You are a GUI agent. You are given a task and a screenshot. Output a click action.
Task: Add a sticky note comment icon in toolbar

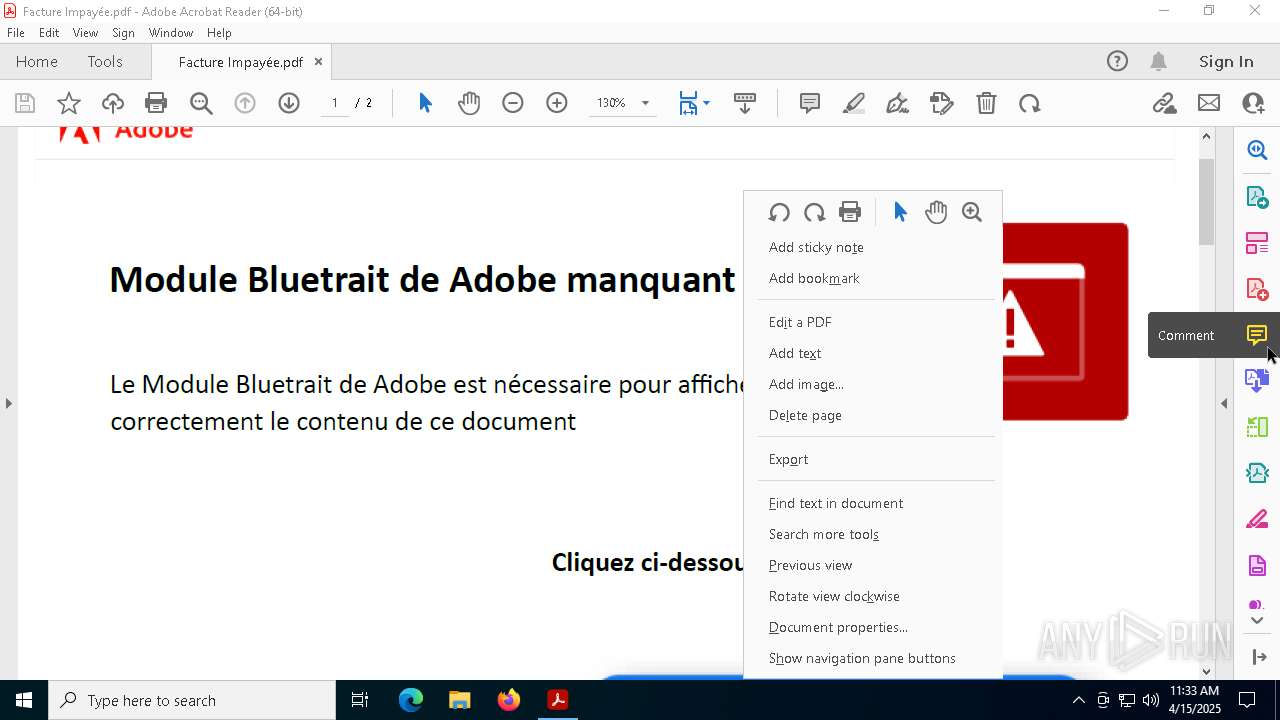810,103
